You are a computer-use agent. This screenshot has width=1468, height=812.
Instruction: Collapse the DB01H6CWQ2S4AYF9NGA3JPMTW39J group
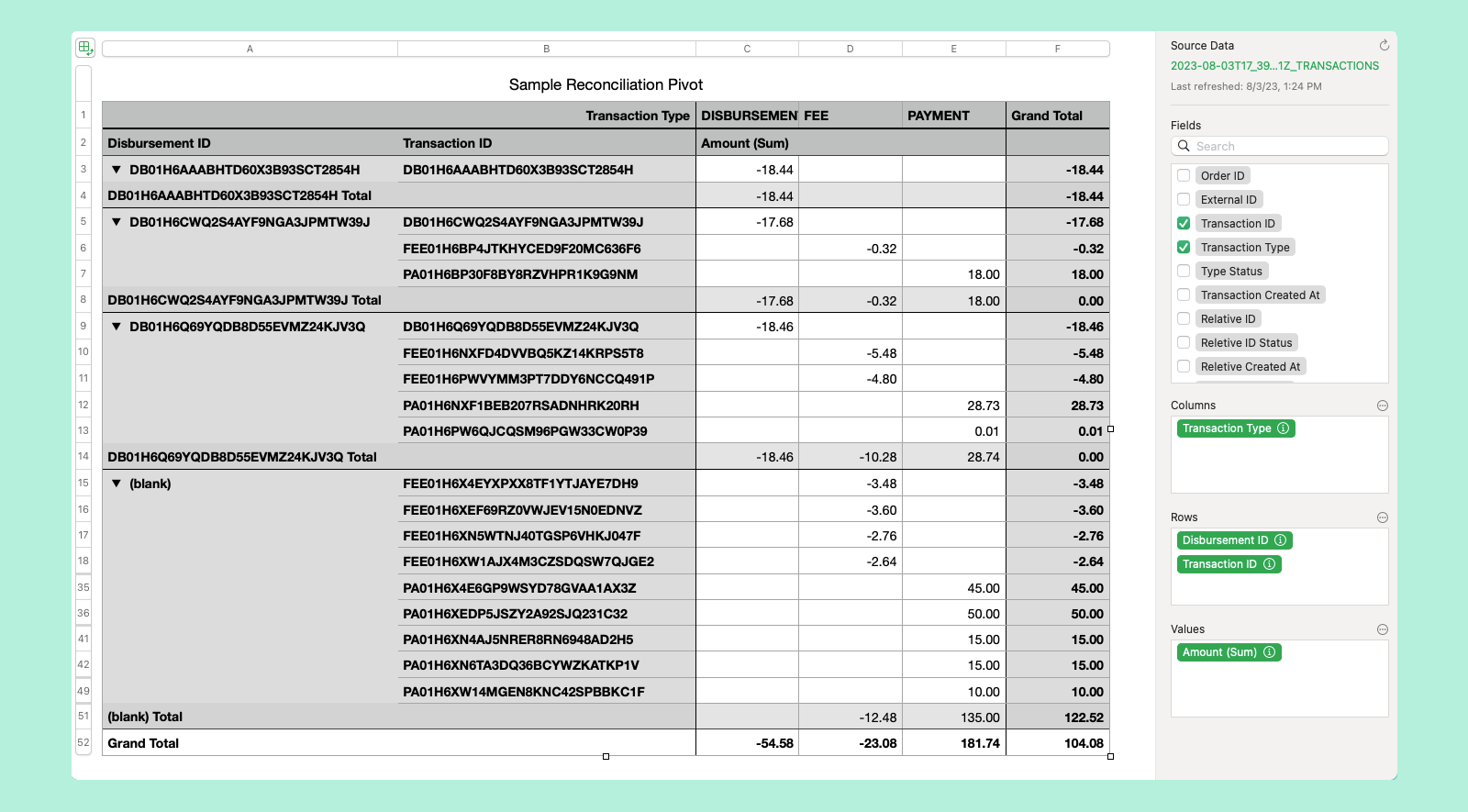117,222
